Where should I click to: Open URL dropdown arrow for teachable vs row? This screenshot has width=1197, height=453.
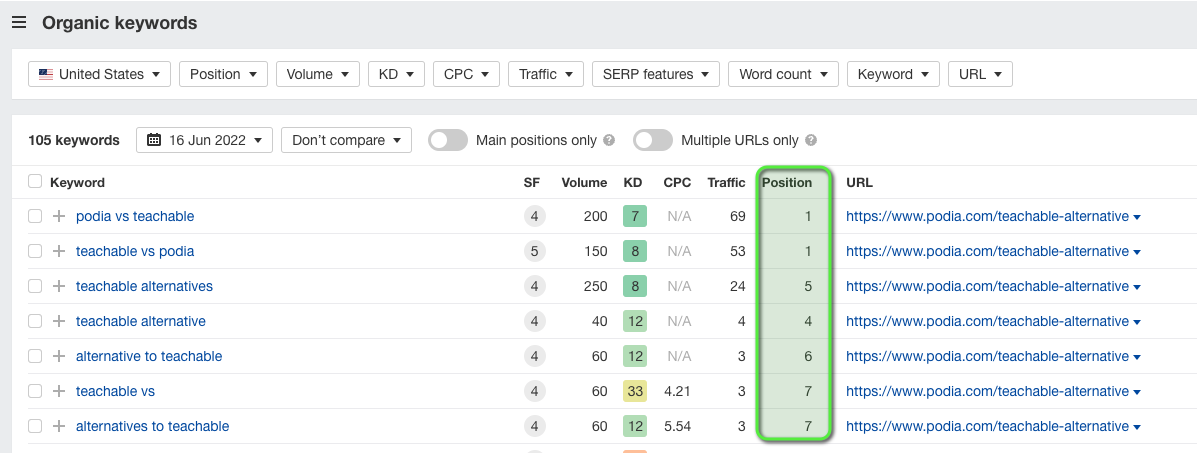tap(1137, 393)
